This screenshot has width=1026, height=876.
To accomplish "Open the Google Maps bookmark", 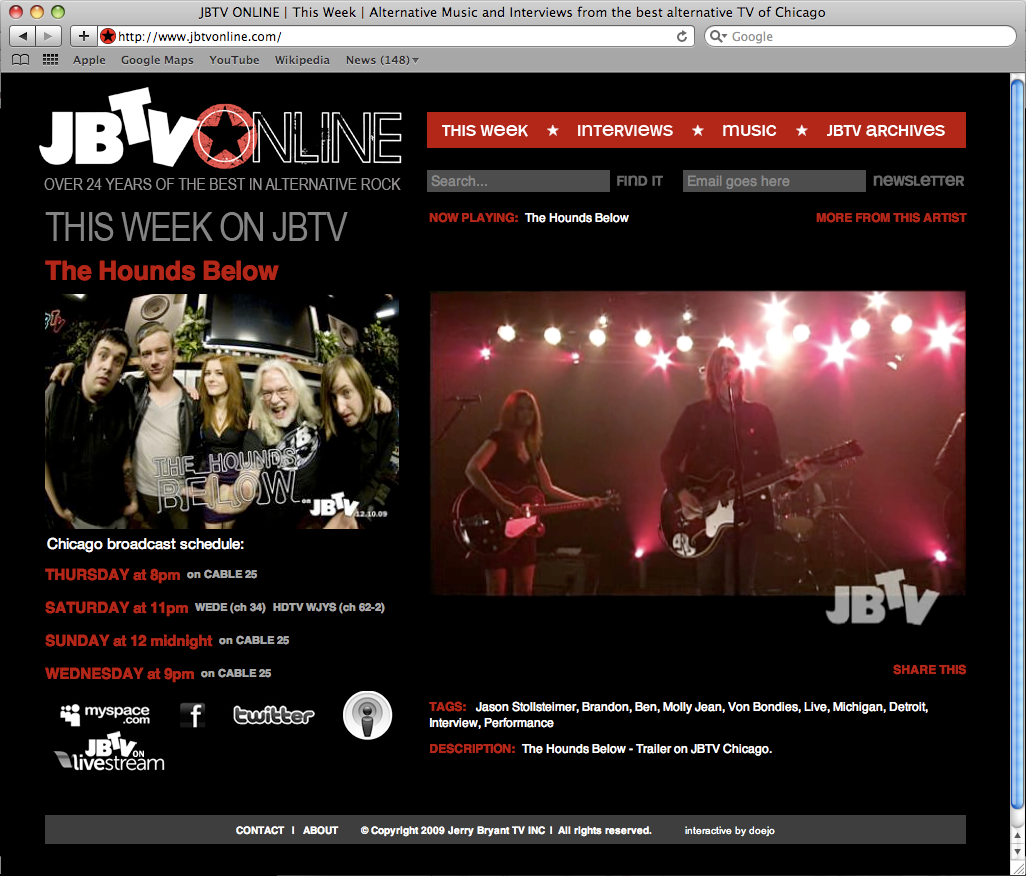I will 157,60.
